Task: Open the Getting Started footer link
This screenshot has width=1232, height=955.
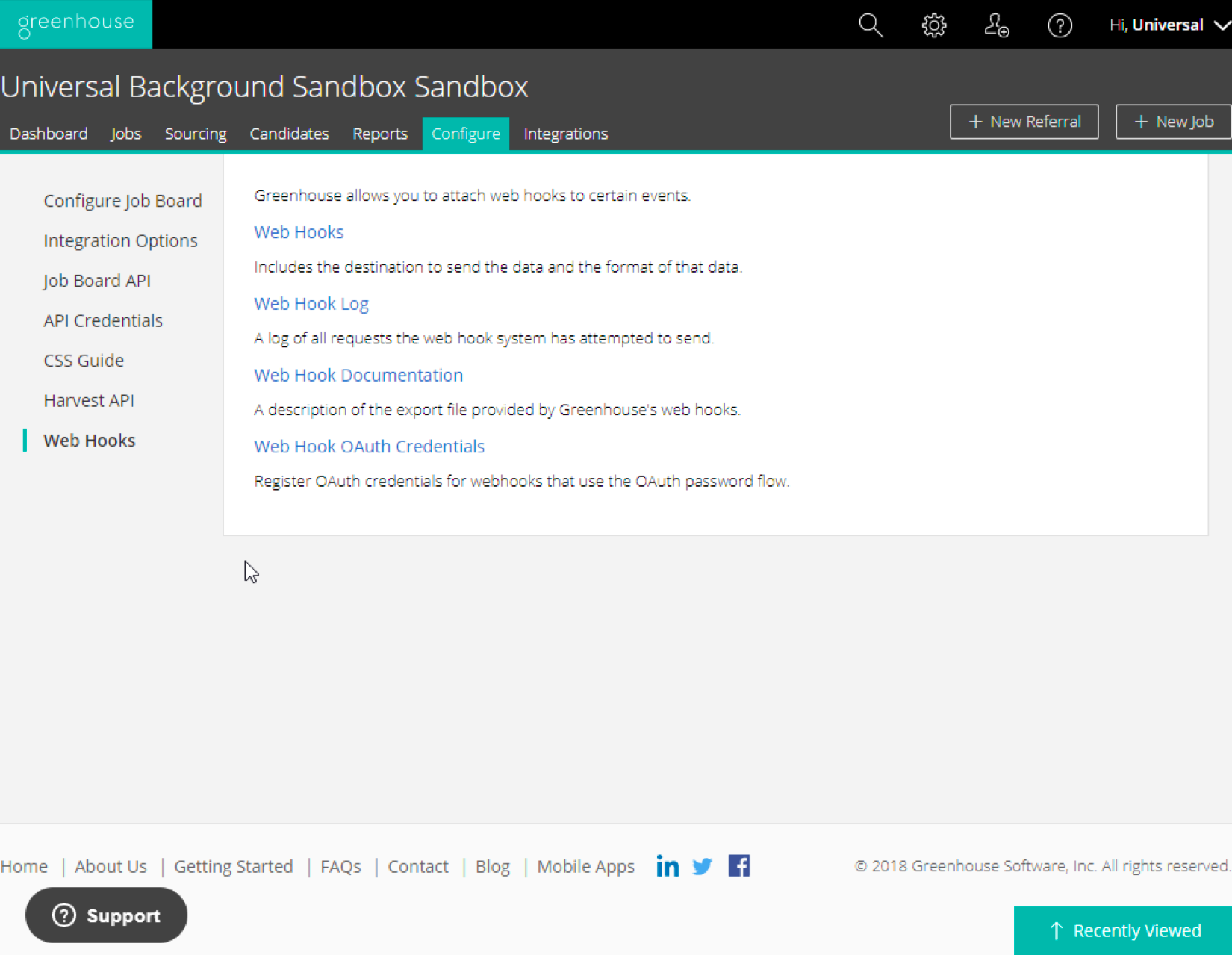Action: pyautogui.click(x=234, y=866)
